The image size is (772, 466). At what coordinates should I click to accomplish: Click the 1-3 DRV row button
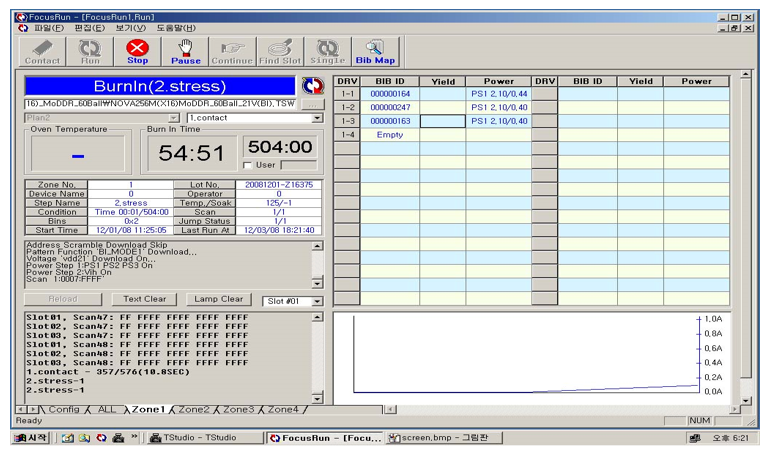pos(347,121)
